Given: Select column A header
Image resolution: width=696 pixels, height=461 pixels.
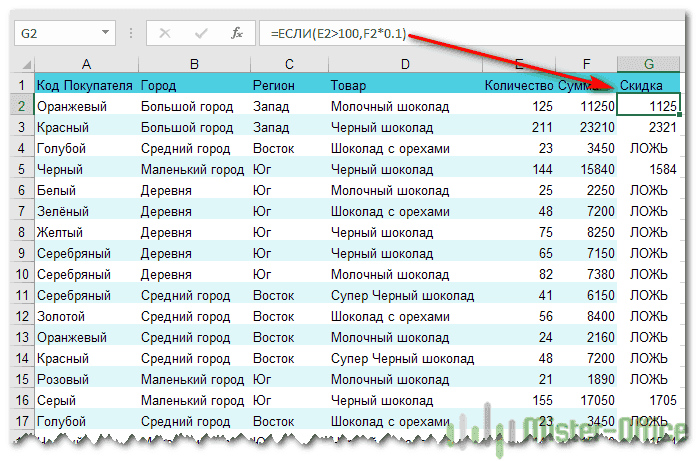Looking at the screenshot, I should tap(86, 65).
